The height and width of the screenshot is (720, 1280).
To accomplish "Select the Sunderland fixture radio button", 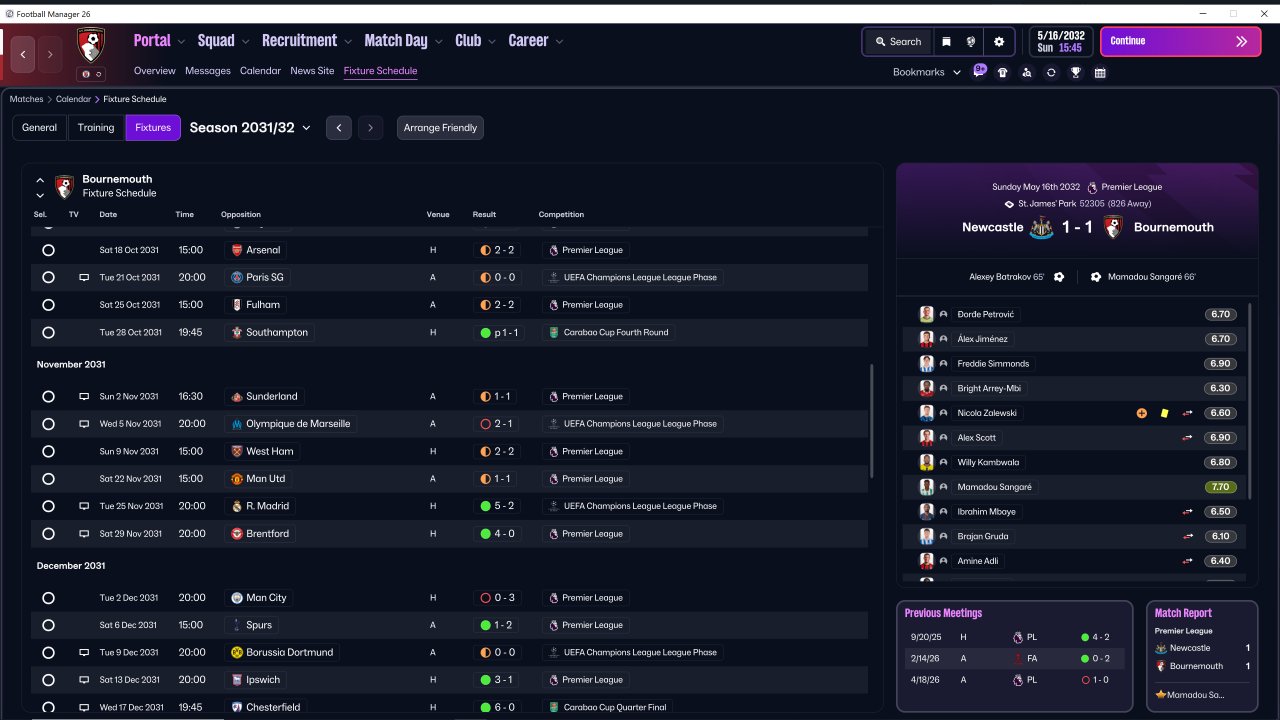I will (x=48, y=397).
